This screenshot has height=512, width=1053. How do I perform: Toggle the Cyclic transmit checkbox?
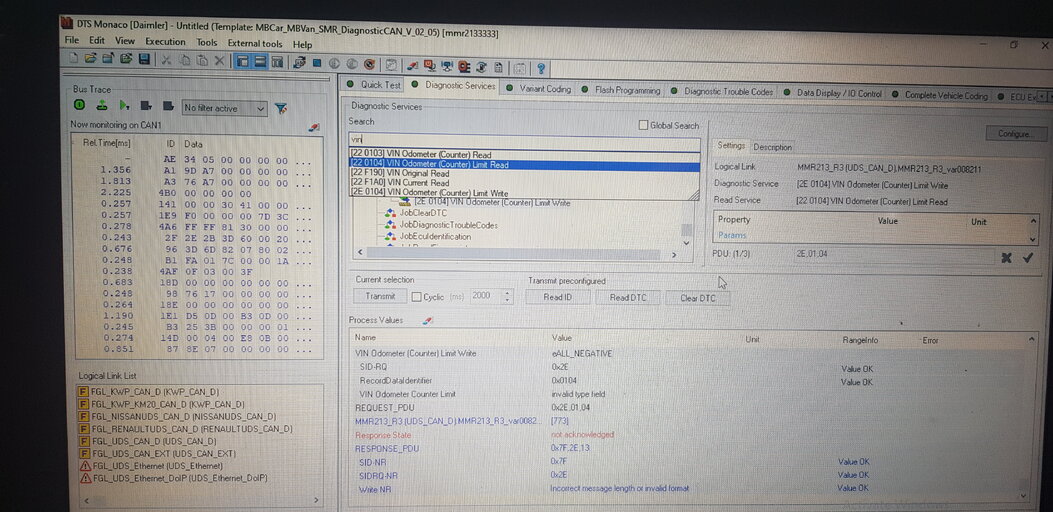click(x=416, y=297)
